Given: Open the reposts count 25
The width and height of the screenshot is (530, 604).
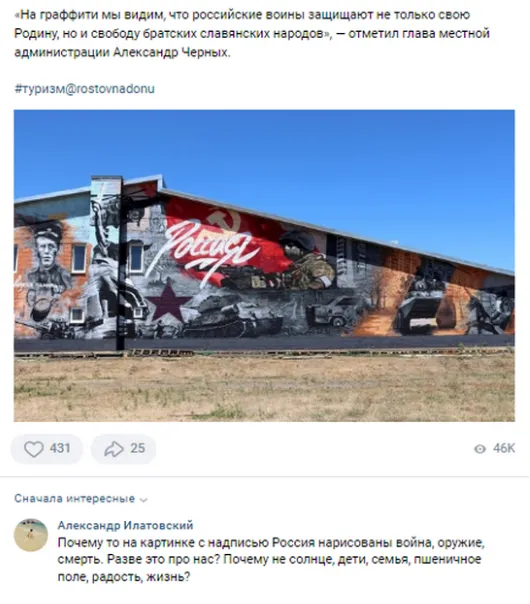Looking at the screenshot, I should tap(138, 449).
